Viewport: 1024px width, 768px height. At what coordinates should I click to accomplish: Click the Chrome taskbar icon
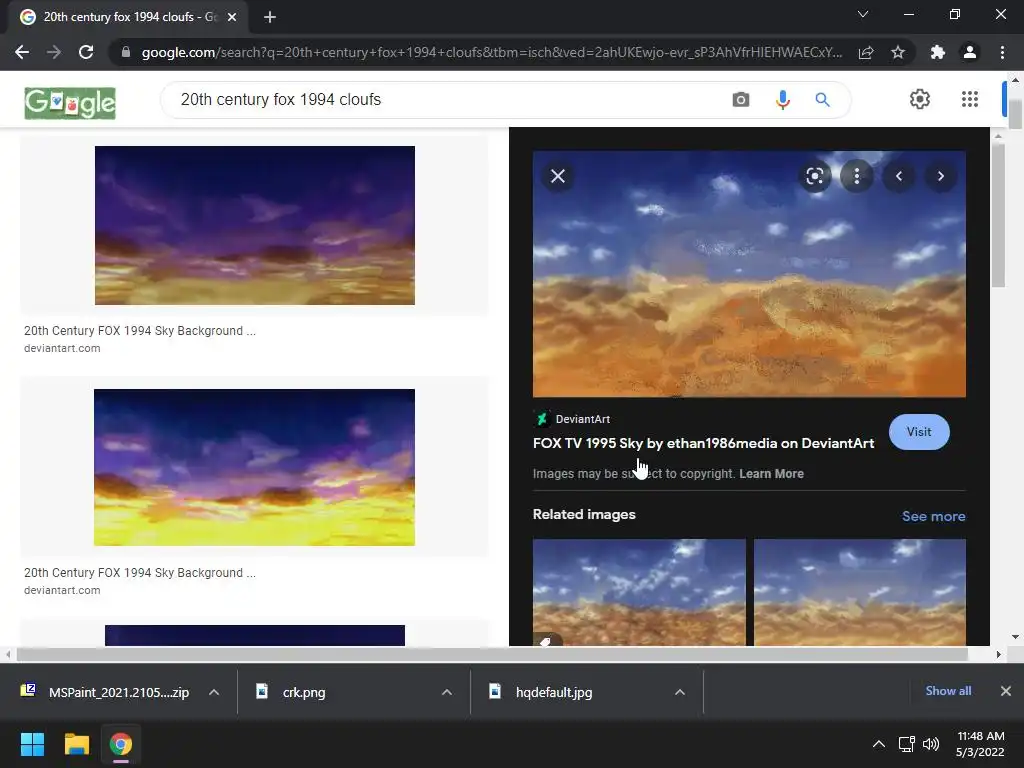(x=121, y=744)
